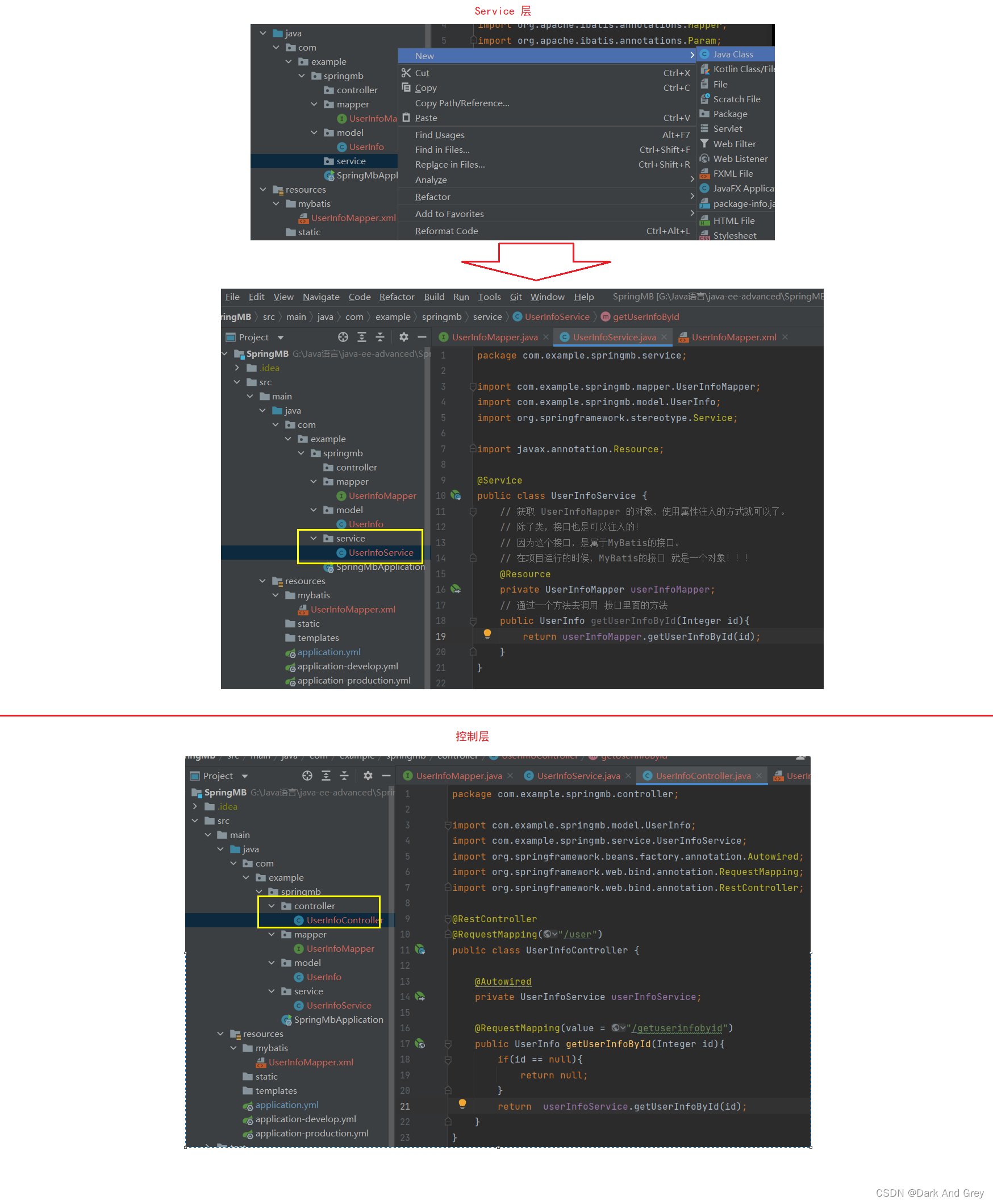The image size is (993, 1204).
Task: Click Collapse All icon in middle Project toolbar
Action: (380, 337)
